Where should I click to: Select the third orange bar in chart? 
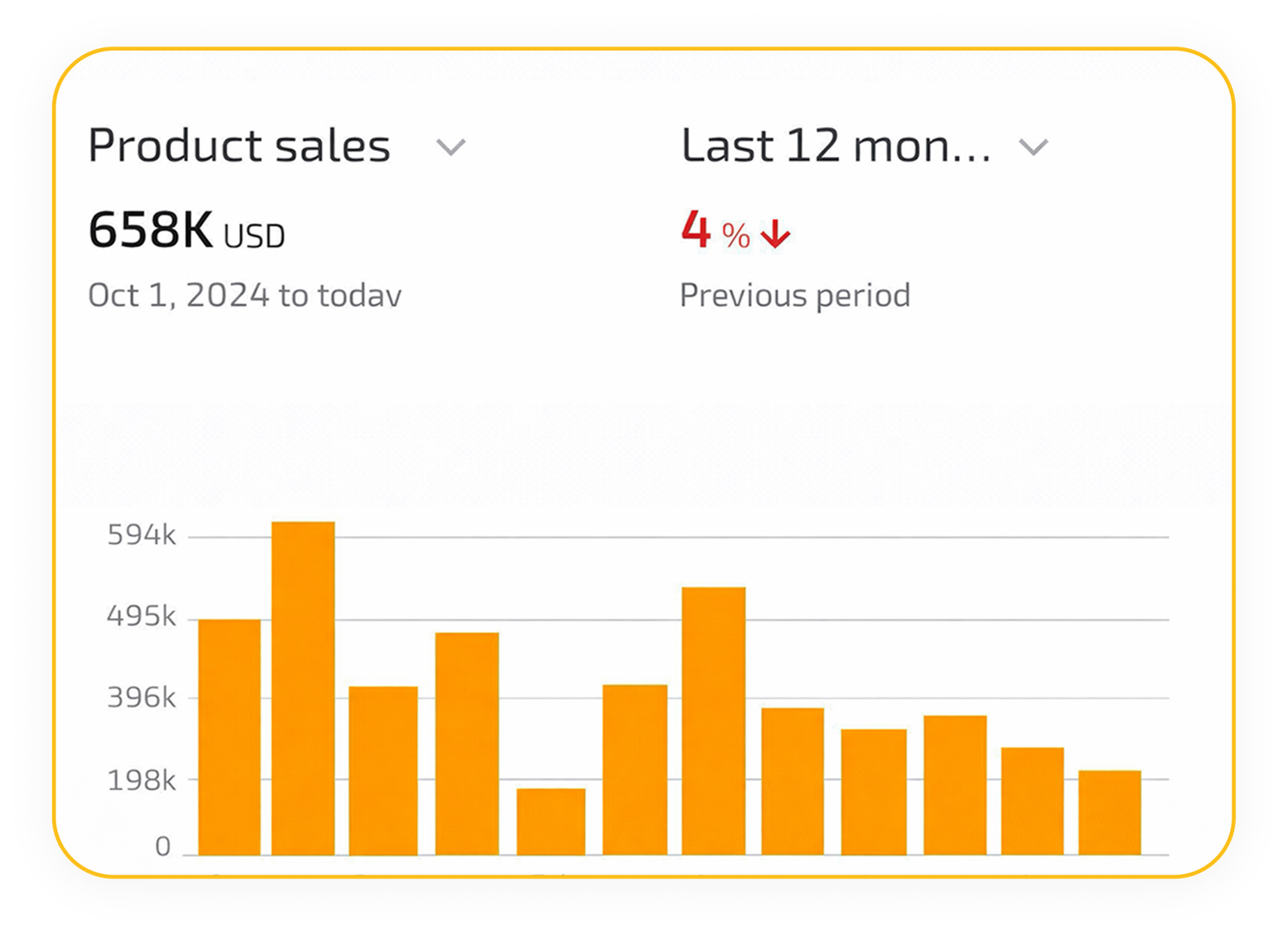tap(383, 770)
